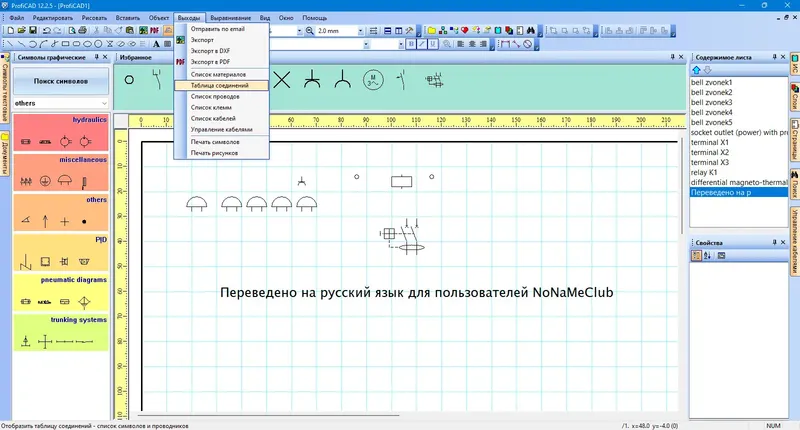Close the Символы графические panel
The height and width of the screenshot is (430, 800).
click(105, 57)
